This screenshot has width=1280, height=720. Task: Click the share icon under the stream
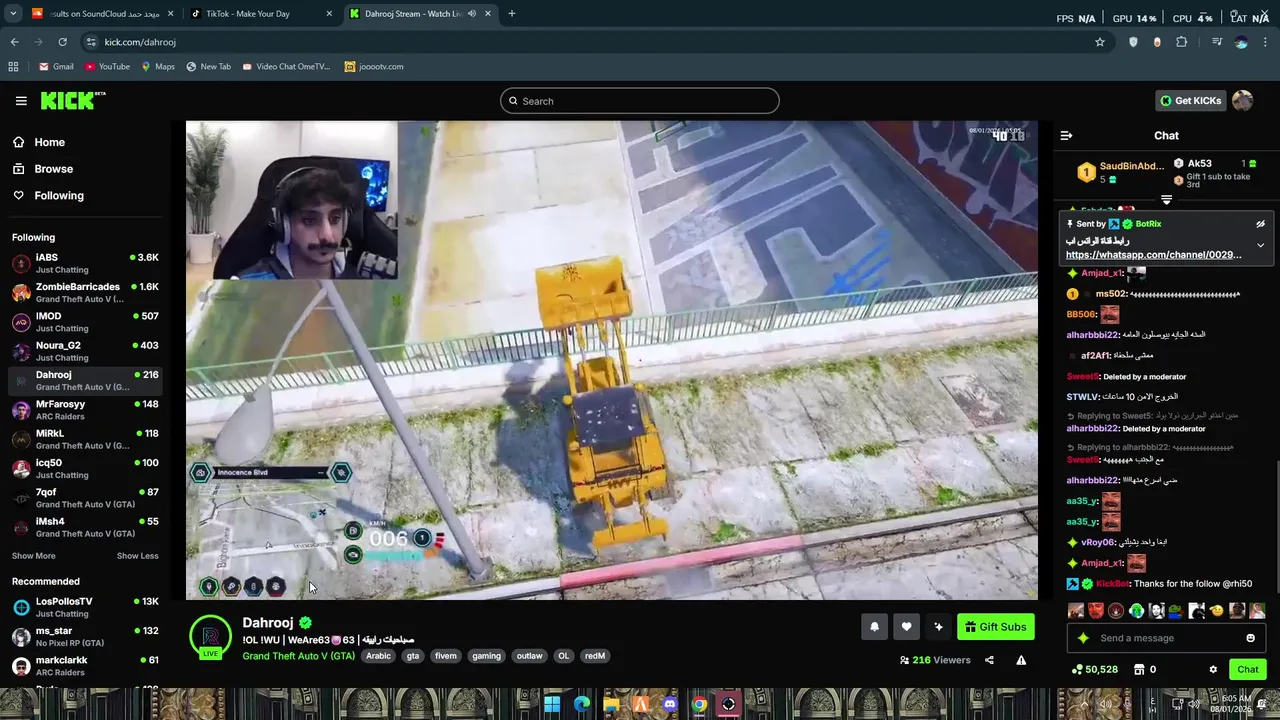click(989, 660)
